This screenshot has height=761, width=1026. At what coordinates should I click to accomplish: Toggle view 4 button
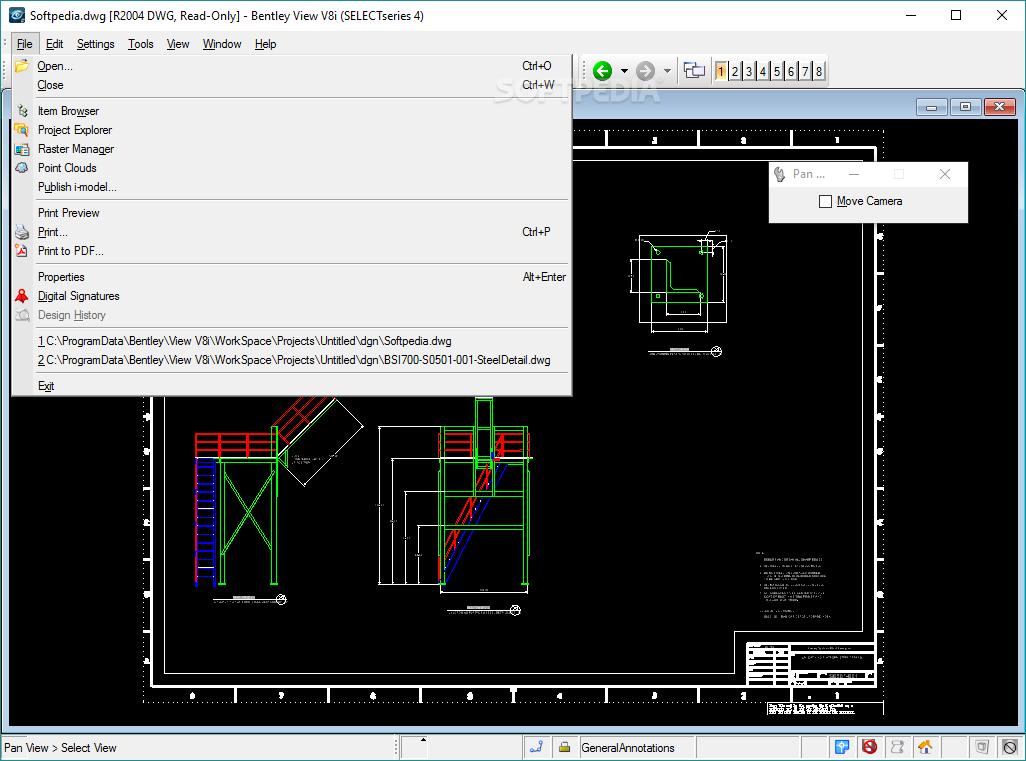point(763,71)
